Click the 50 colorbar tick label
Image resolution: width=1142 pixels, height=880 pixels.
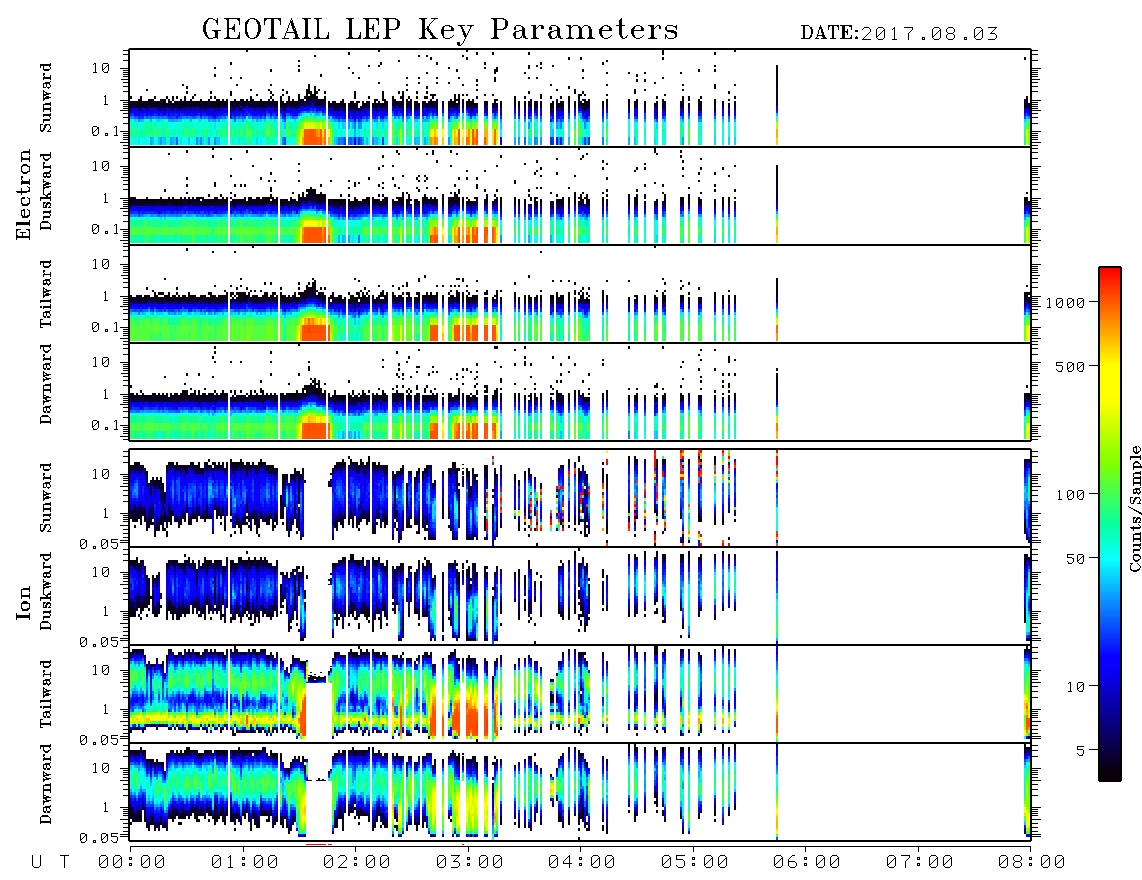pos(1075,559)
